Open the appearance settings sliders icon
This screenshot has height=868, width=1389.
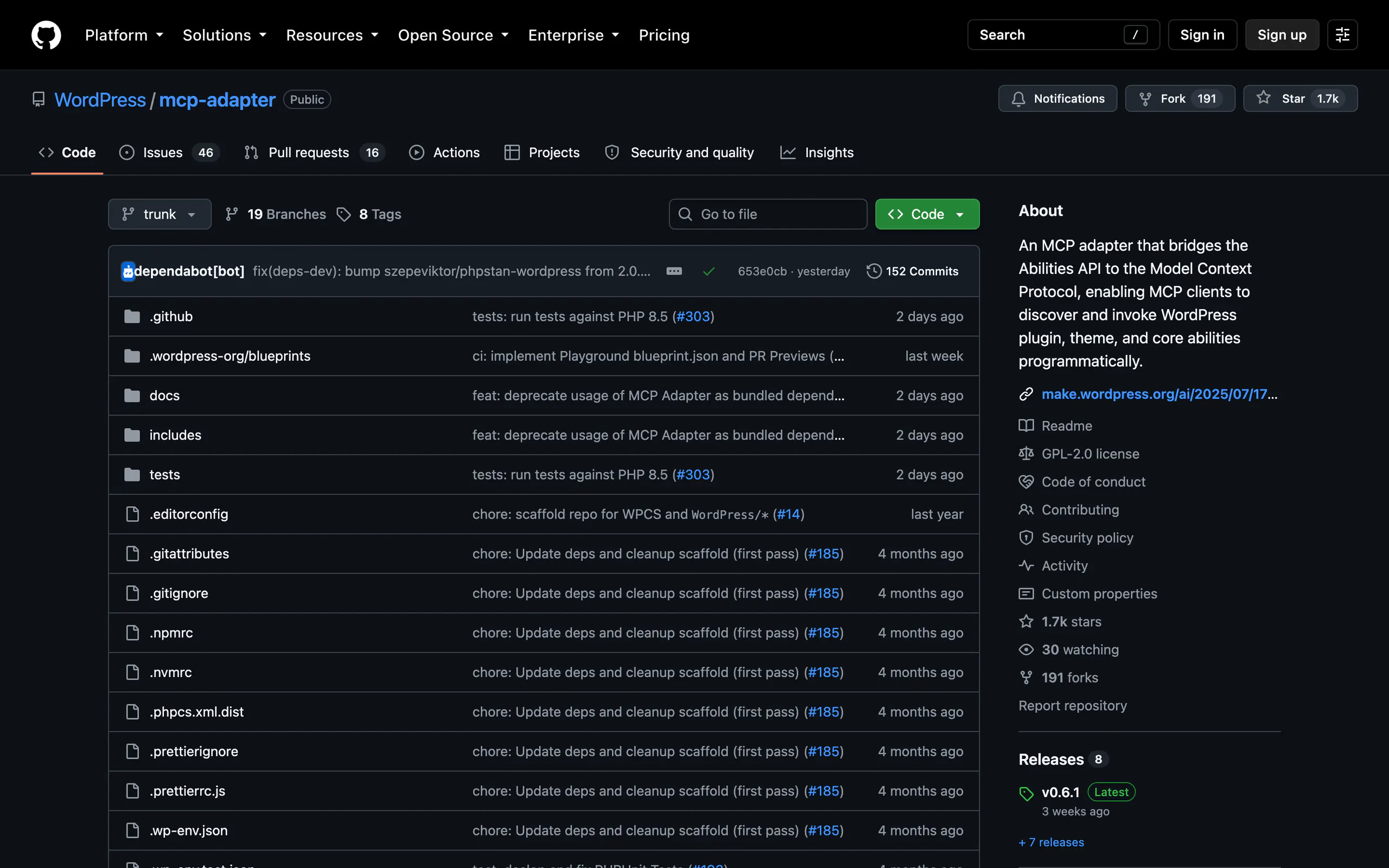[x=1342, y=35]
